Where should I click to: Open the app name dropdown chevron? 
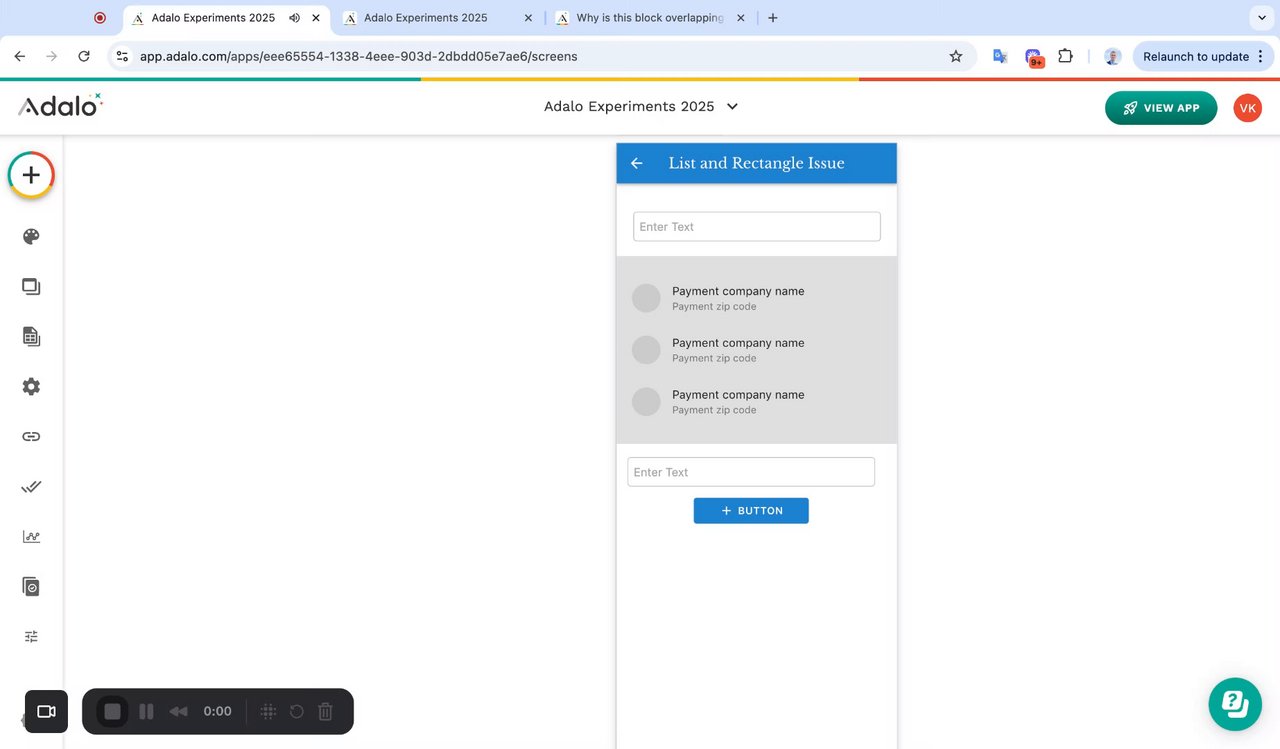[732, 106]
